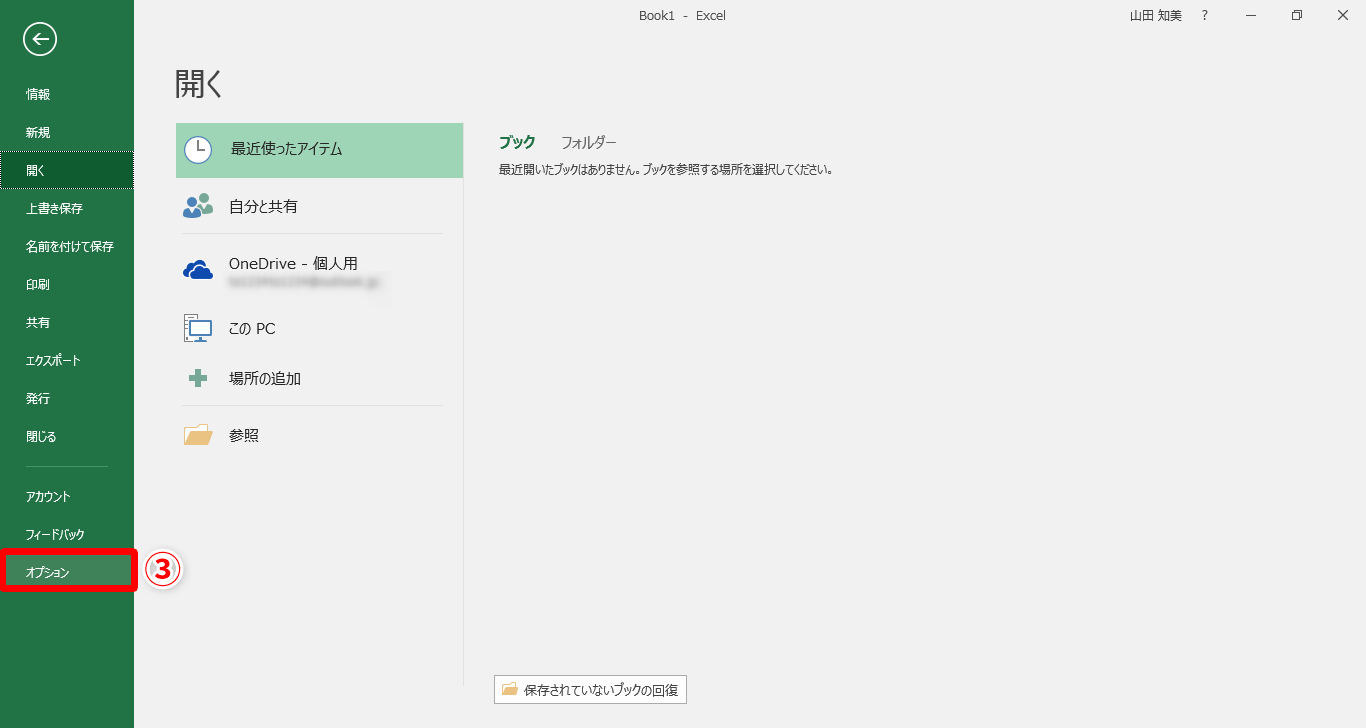This screenshot has height=728, width=1366.
Task: Click 参照 to browse files
Action: pos(319,435)
